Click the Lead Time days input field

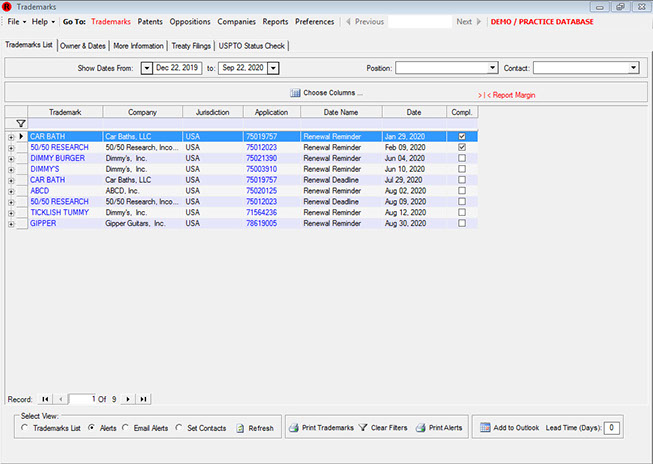tap(612, 428)
